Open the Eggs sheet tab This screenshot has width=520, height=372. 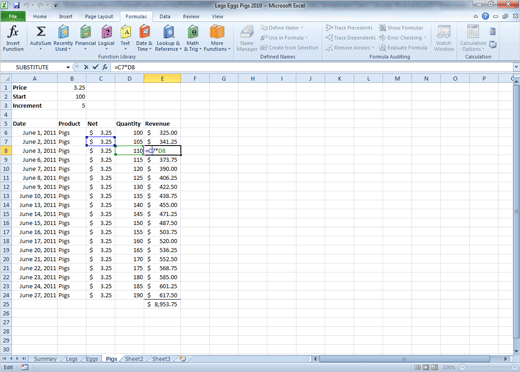point(92,359)
